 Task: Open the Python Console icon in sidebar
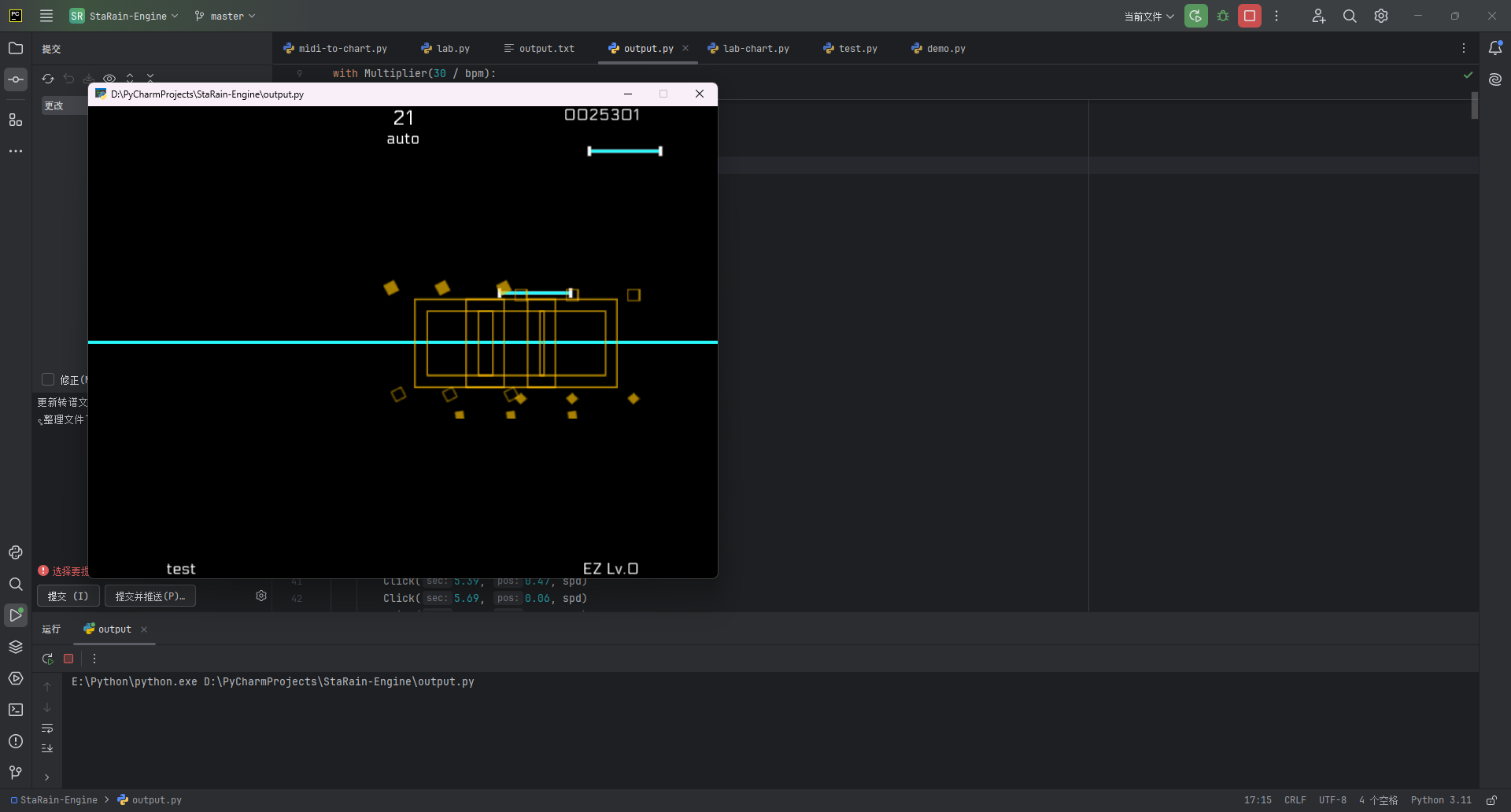click(x=16, y=552)
